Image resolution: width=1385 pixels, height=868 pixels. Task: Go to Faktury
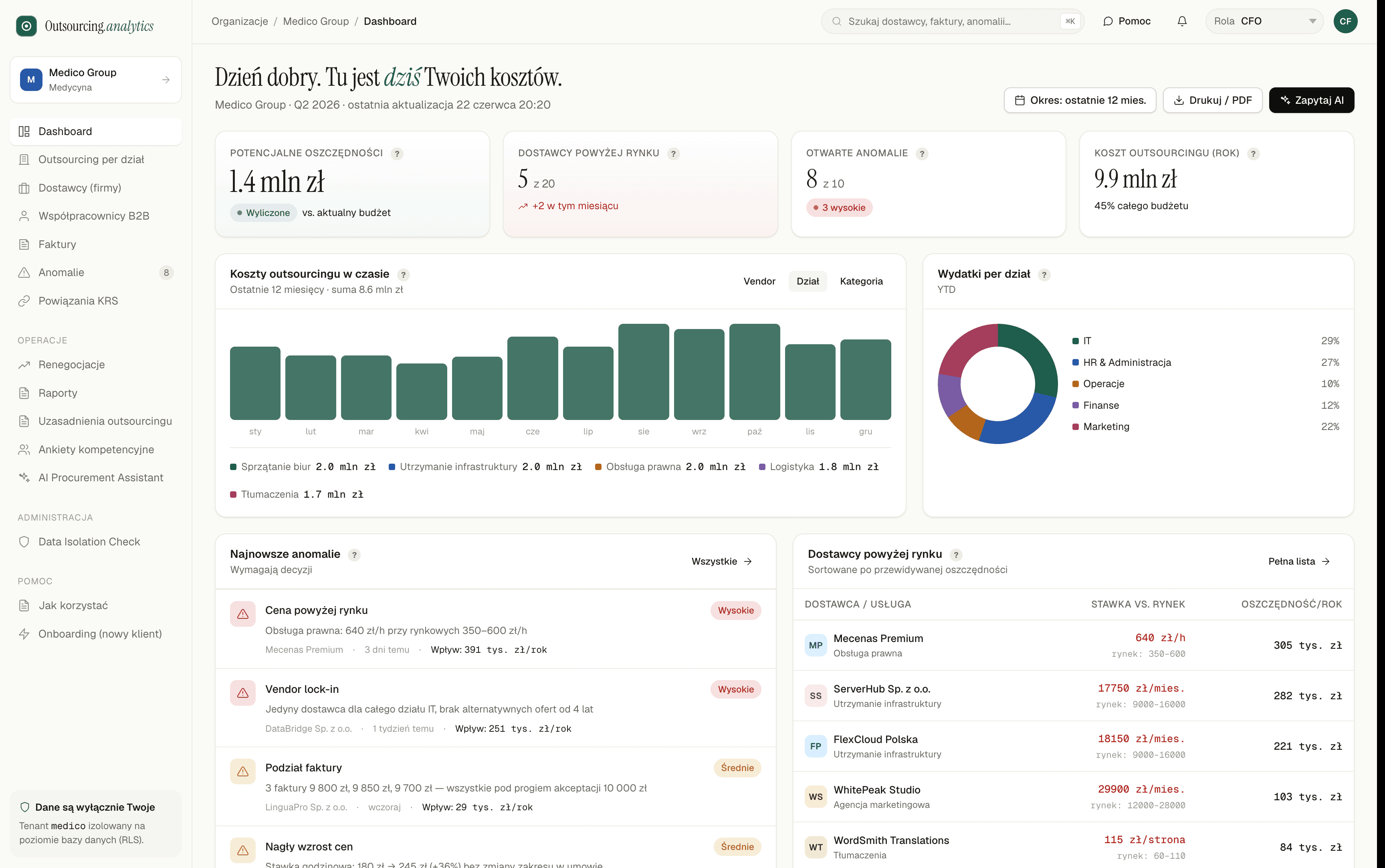(x=96, y=244)
